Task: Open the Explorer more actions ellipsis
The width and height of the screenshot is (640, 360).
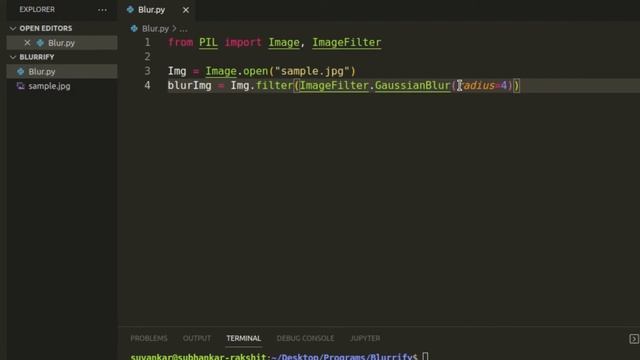Action: [x=102, y=10]
